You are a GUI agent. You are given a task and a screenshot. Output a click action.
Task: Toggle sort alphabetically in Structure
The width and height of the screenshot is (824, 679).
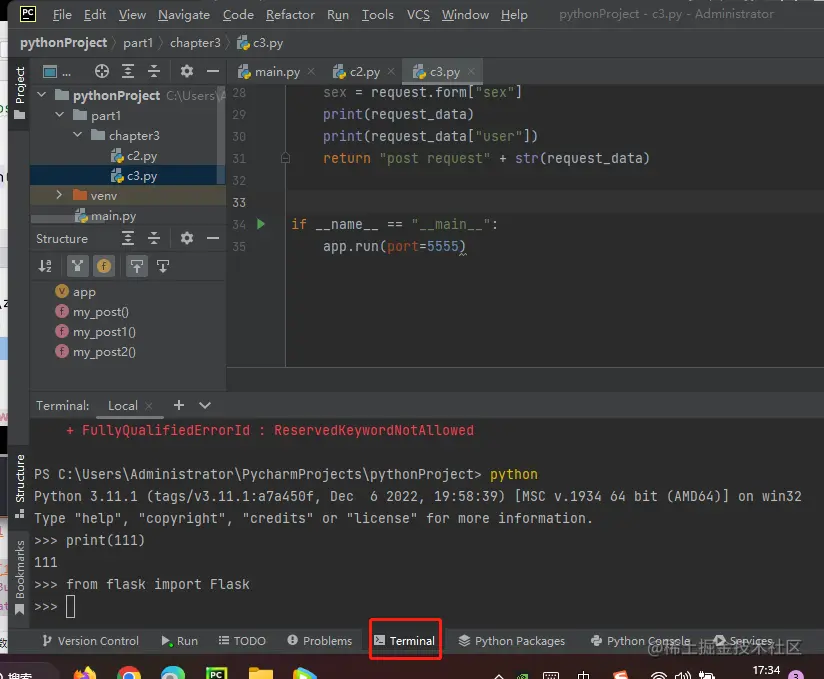(45, 266)
